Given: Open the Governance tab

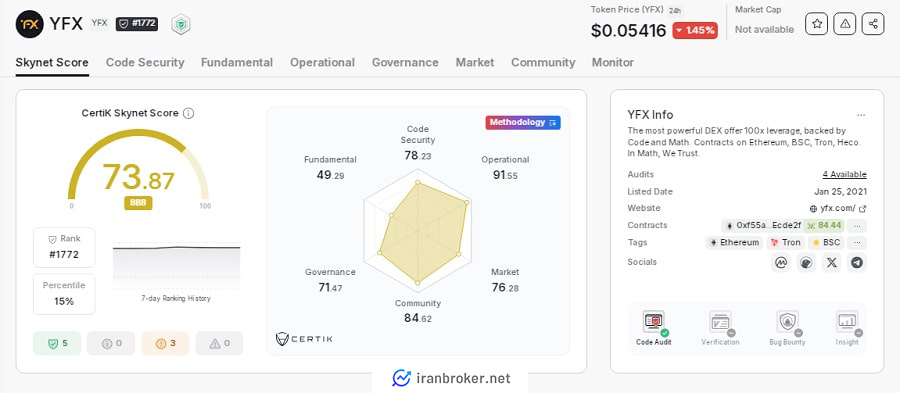Looking at the screenshot, I should [405, 63].
